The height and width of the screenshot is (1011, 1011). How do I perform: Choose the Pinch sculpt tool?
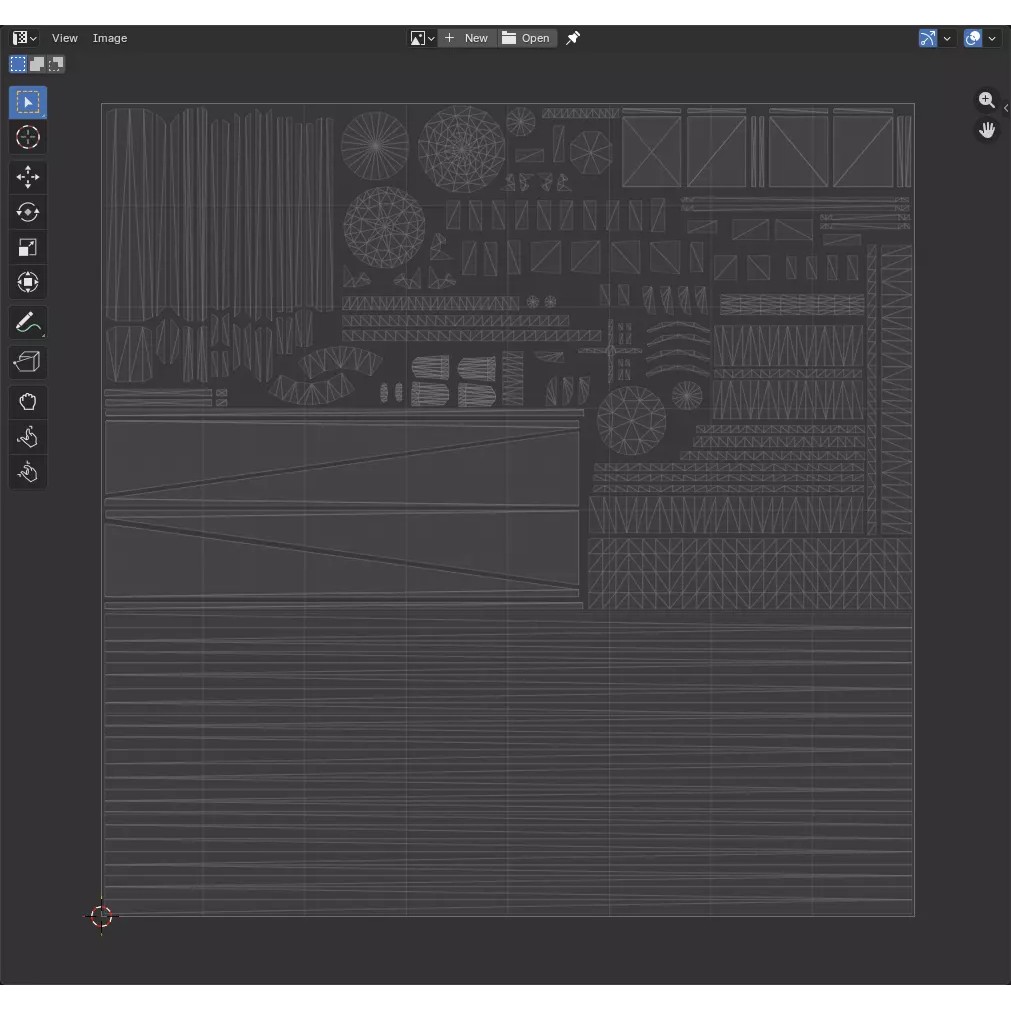pos(28,472)
